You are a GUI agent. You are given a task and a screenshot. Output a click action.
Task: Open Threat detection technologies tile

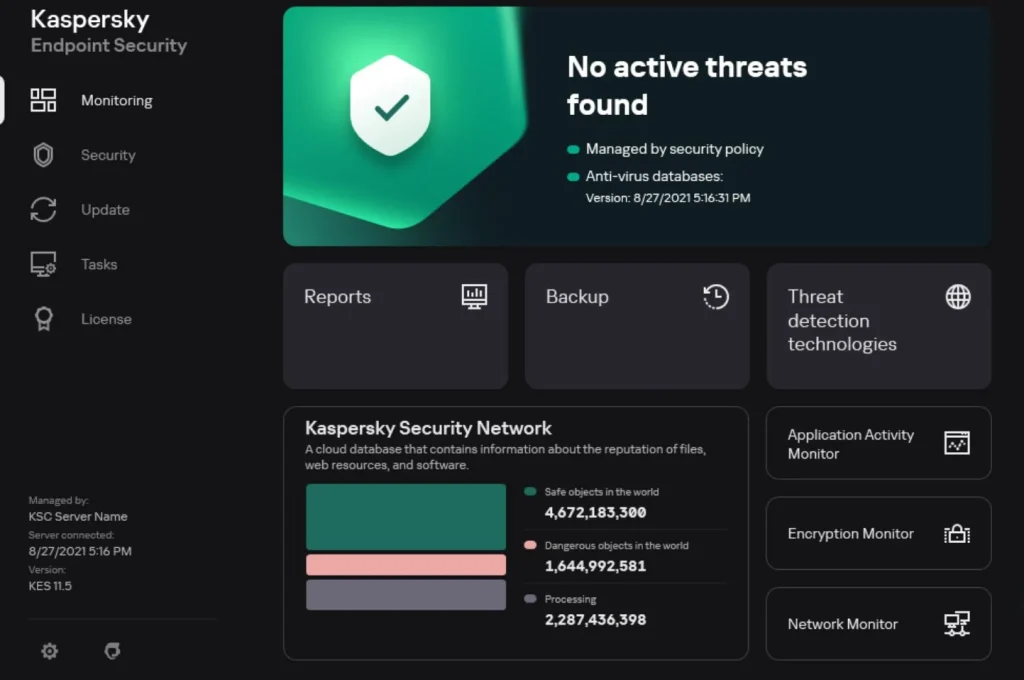[x=879, y=326]
